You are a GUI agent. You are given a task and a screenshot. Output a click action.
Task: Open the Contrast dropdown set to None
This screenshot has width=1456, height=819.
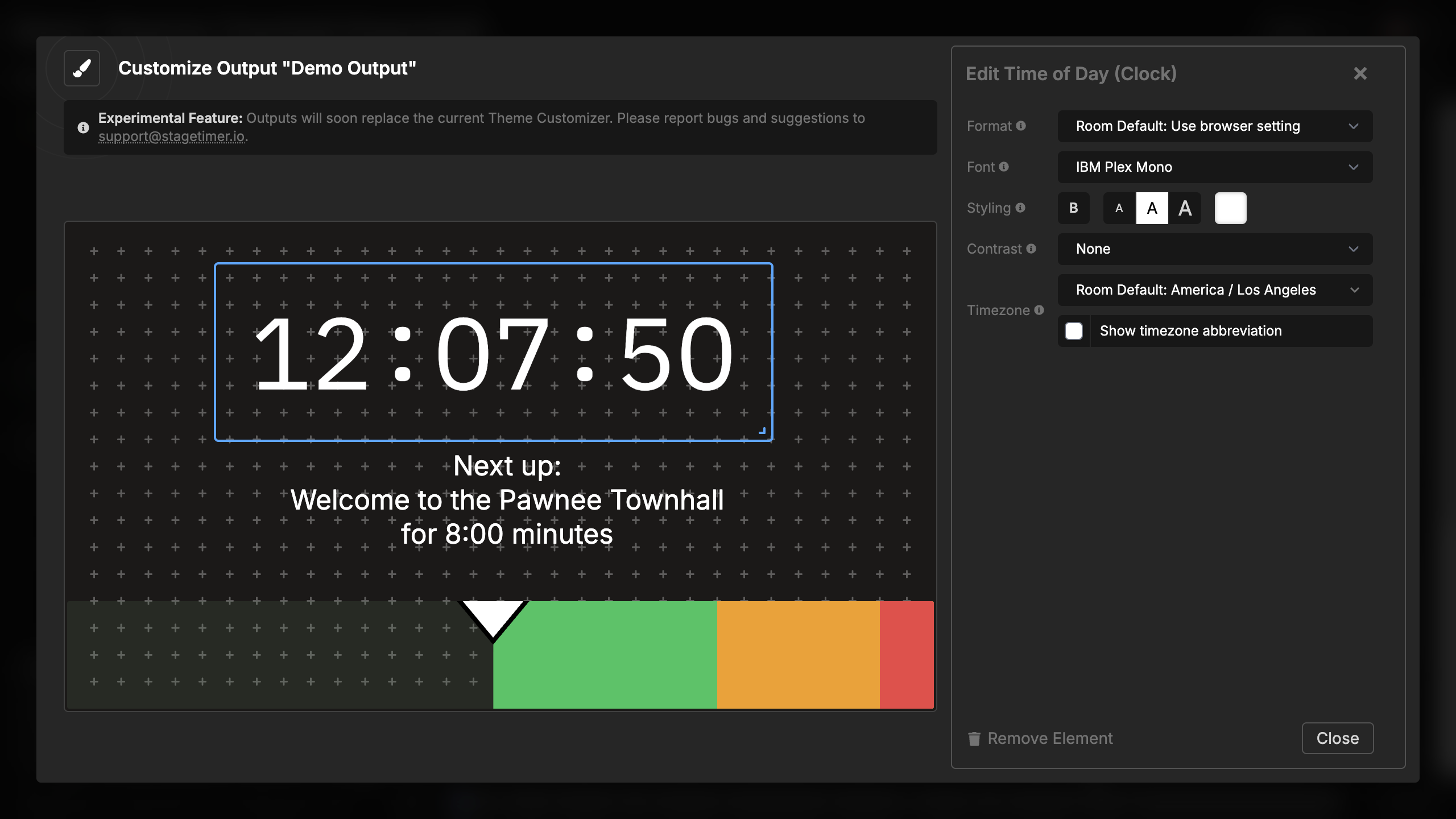click(1214, 249)
